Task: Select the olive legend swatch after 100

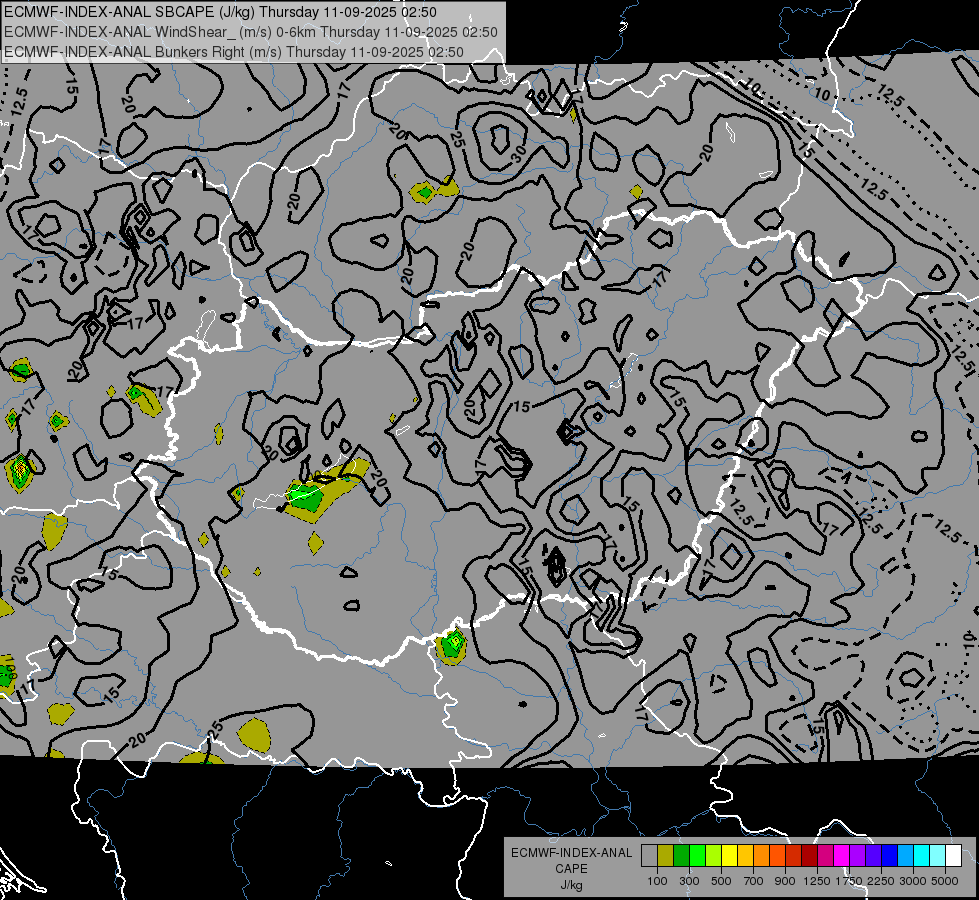Action: pos(666,856)
